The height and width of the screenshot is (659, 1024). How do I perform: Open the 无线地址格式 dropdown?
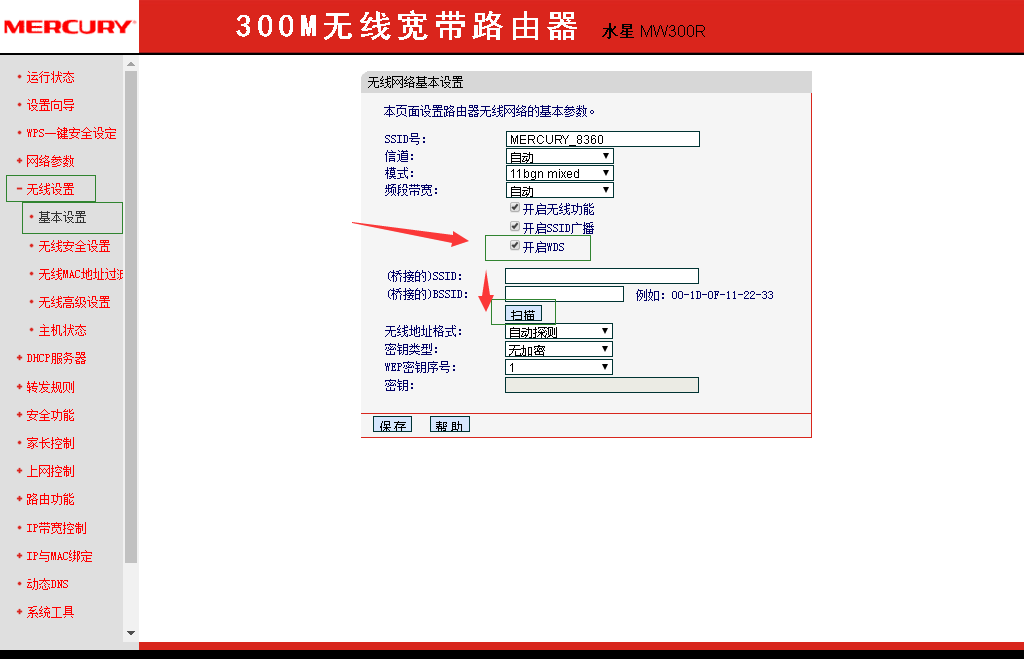(x=558, y=331)
